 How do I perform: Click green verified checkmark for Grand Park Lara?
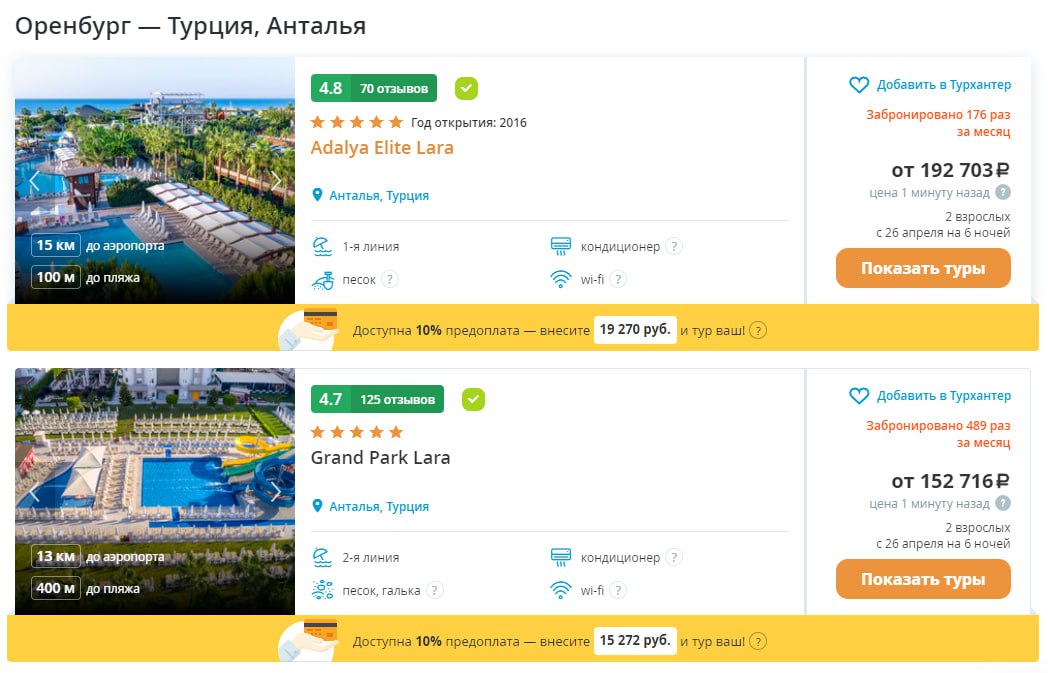pos(473,399)
